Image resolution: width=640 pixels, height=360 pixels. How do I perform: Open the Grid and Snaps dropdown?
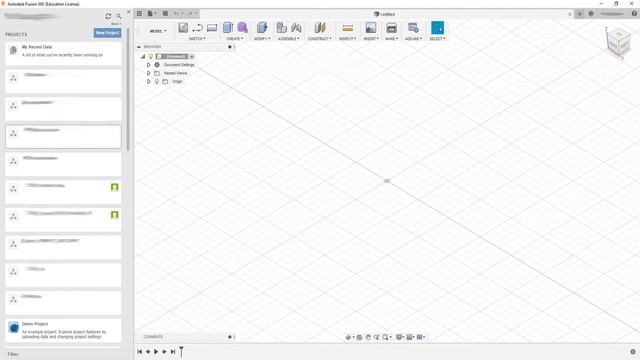pyautogui.click(x=410, y=337)
